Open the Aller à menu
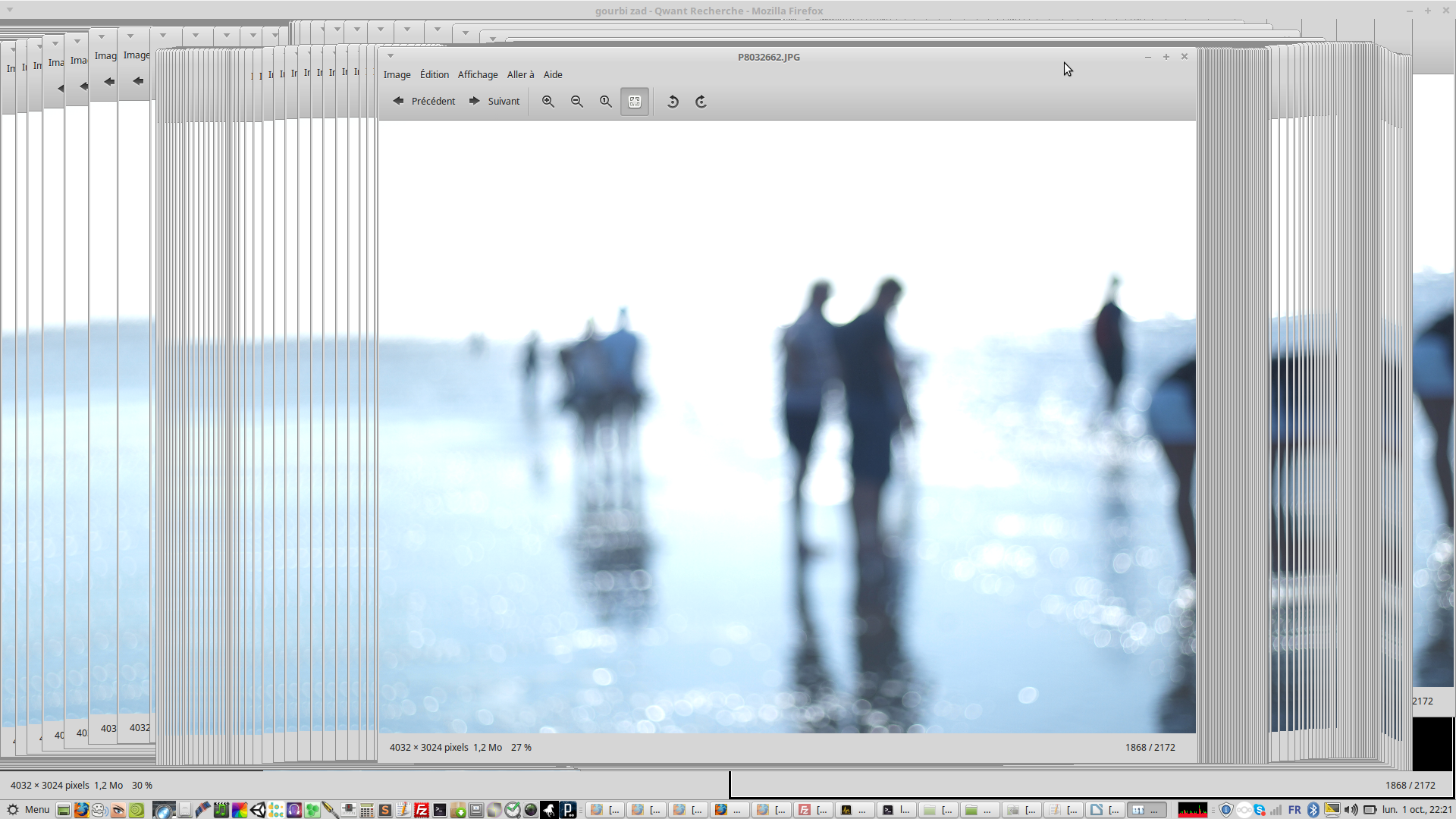Viewport: 1456px width, 819px height. pyautogui.click(x=520, y=74)
